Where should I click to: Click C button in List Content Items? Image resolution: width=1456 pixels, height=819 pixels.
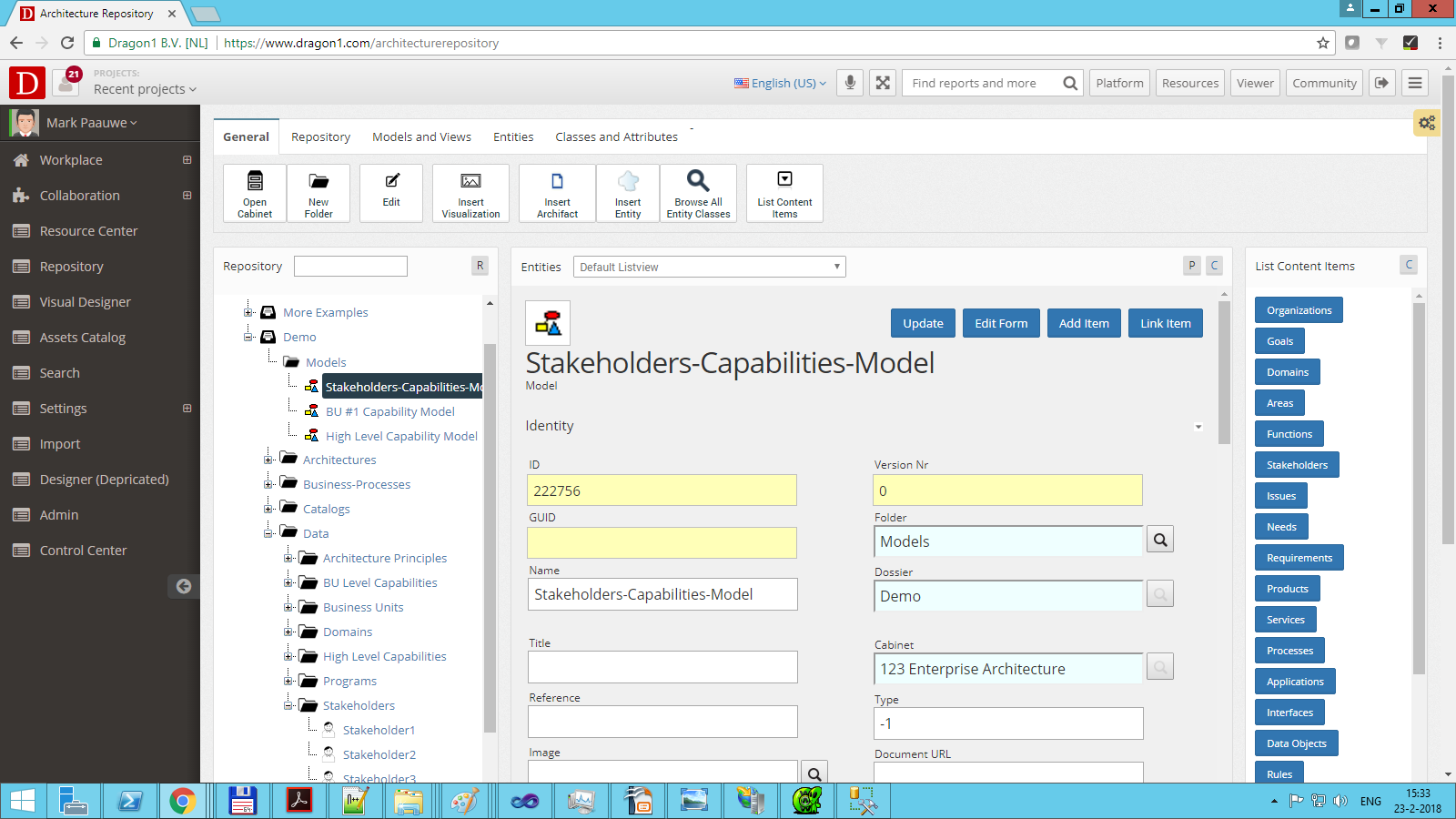coord(1409,265)
